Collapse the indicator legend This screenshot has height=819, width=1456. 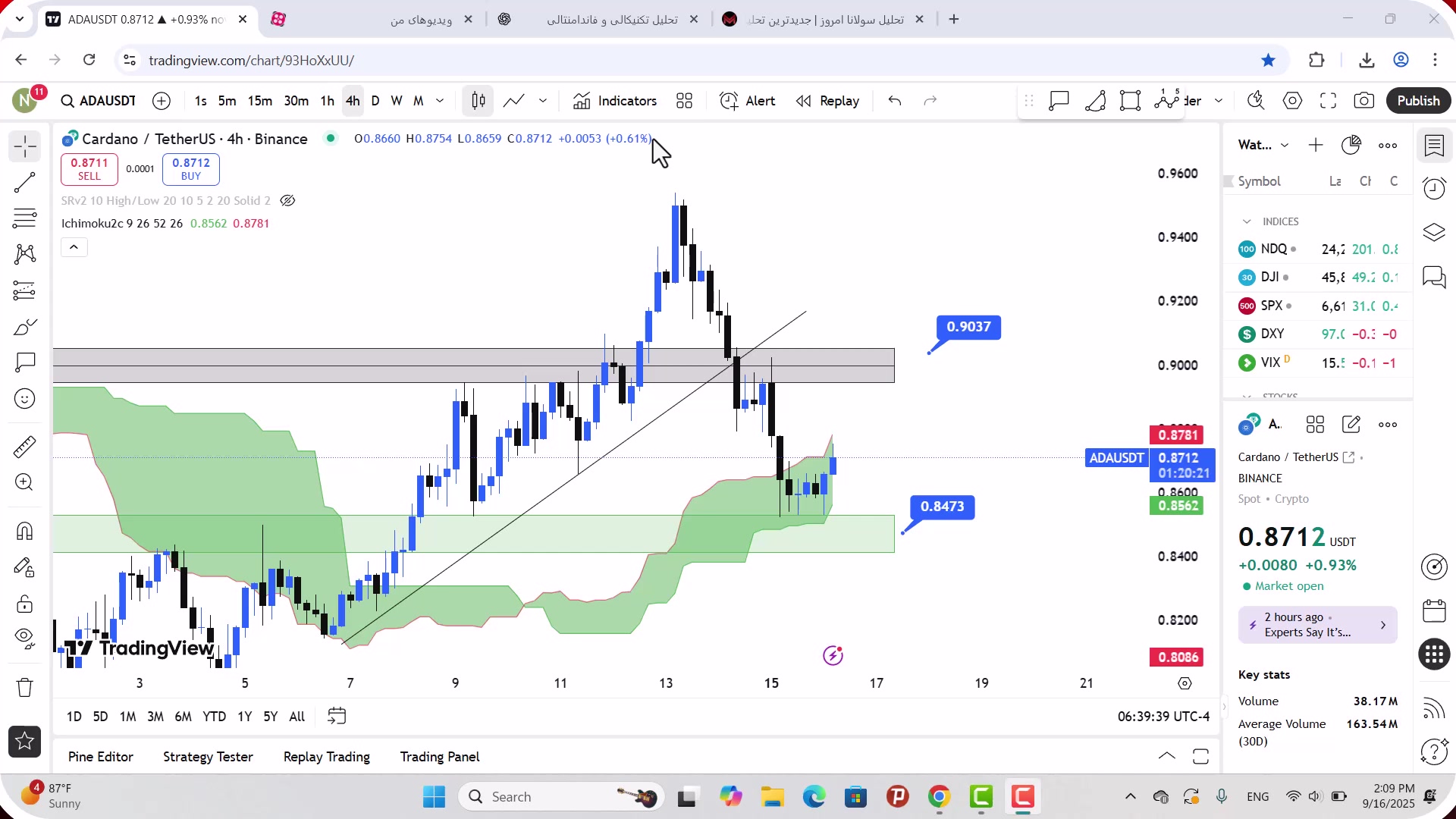(x=74, y=247)
